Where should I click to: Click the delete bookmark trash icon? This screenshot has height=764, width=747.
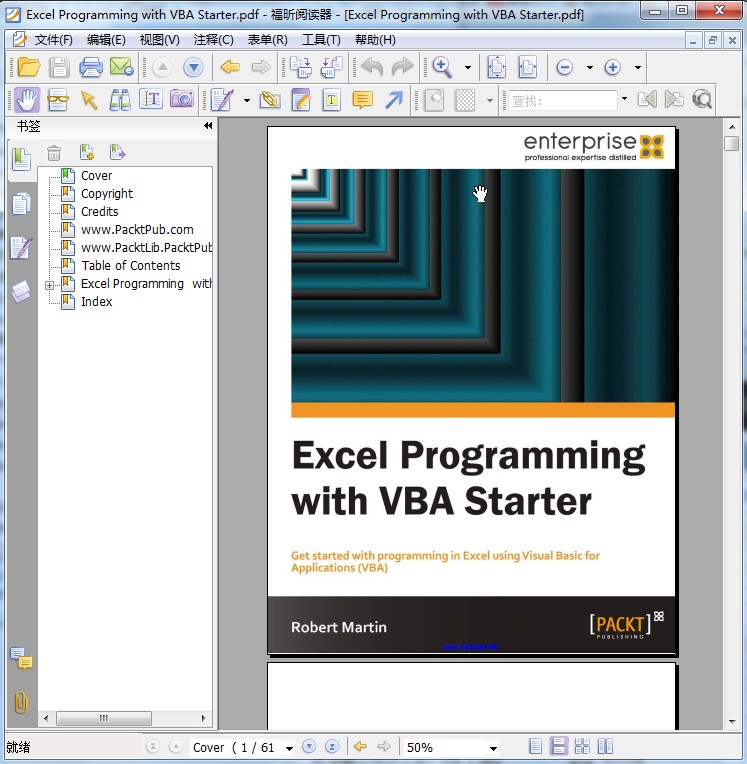[54, 152]
